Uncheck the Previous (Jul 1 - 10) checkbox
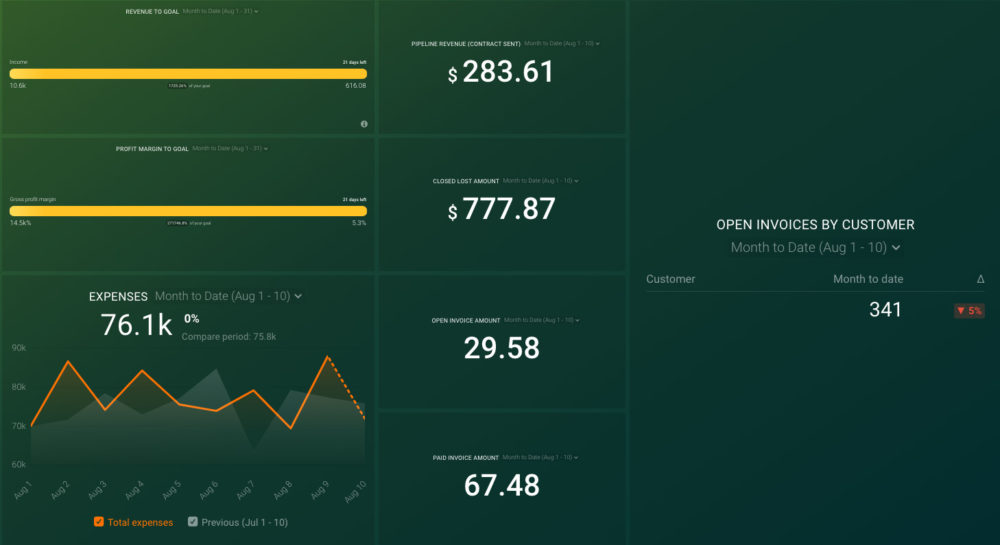Image resolution: width=1000 pixels, height=545 pixels. click(x=194, y=522)
